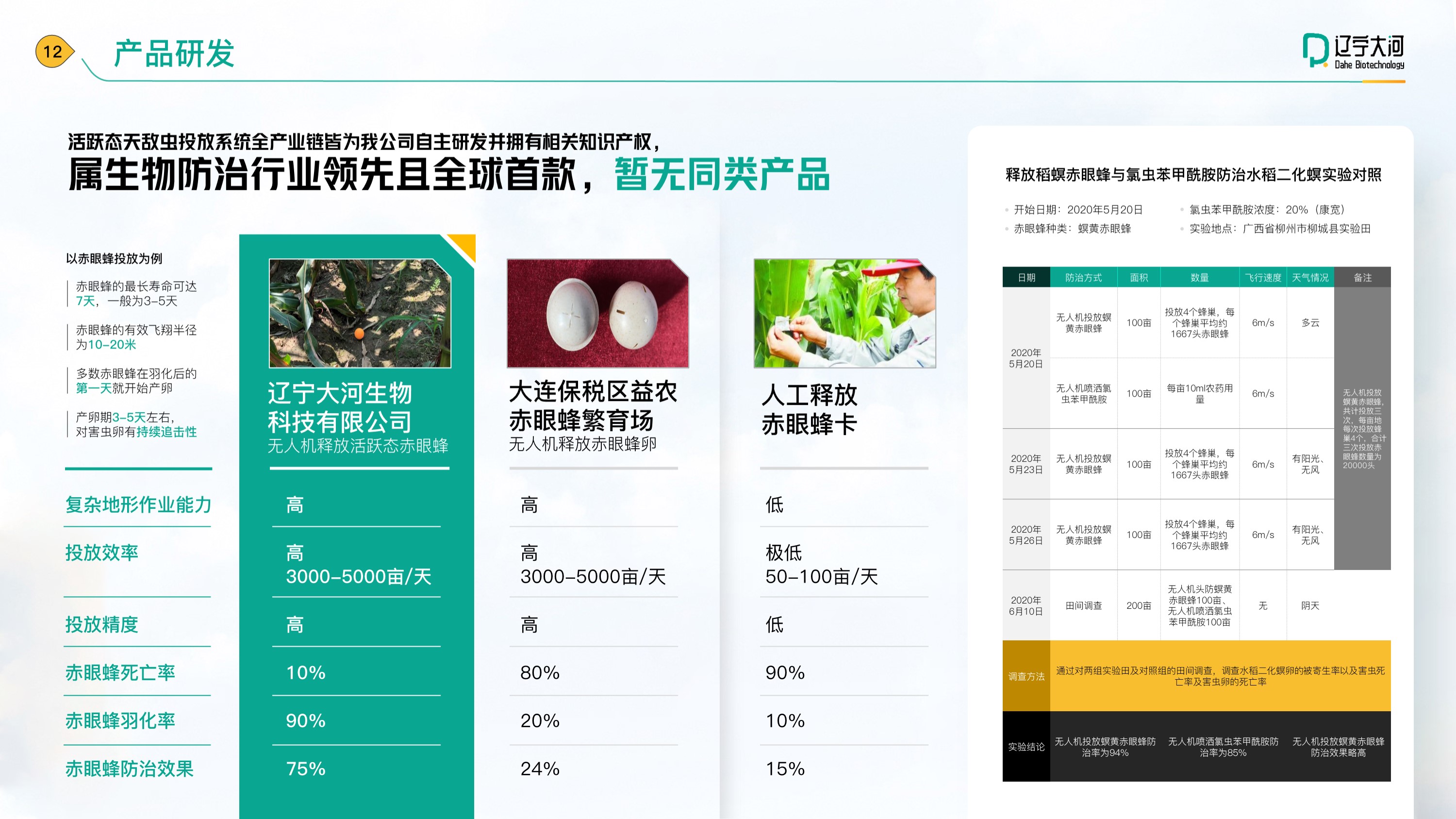Click the 备注 table header

tap(1363, 278)
